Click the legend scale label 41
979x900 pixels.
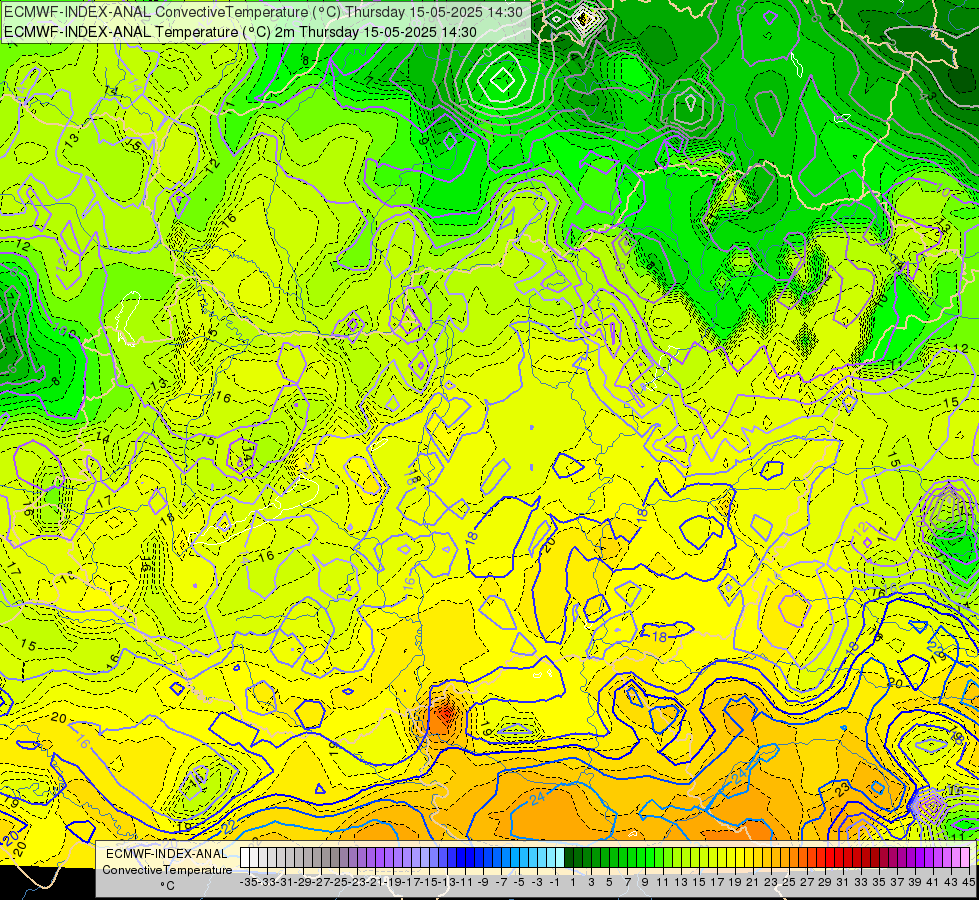[x=933, y=883]
